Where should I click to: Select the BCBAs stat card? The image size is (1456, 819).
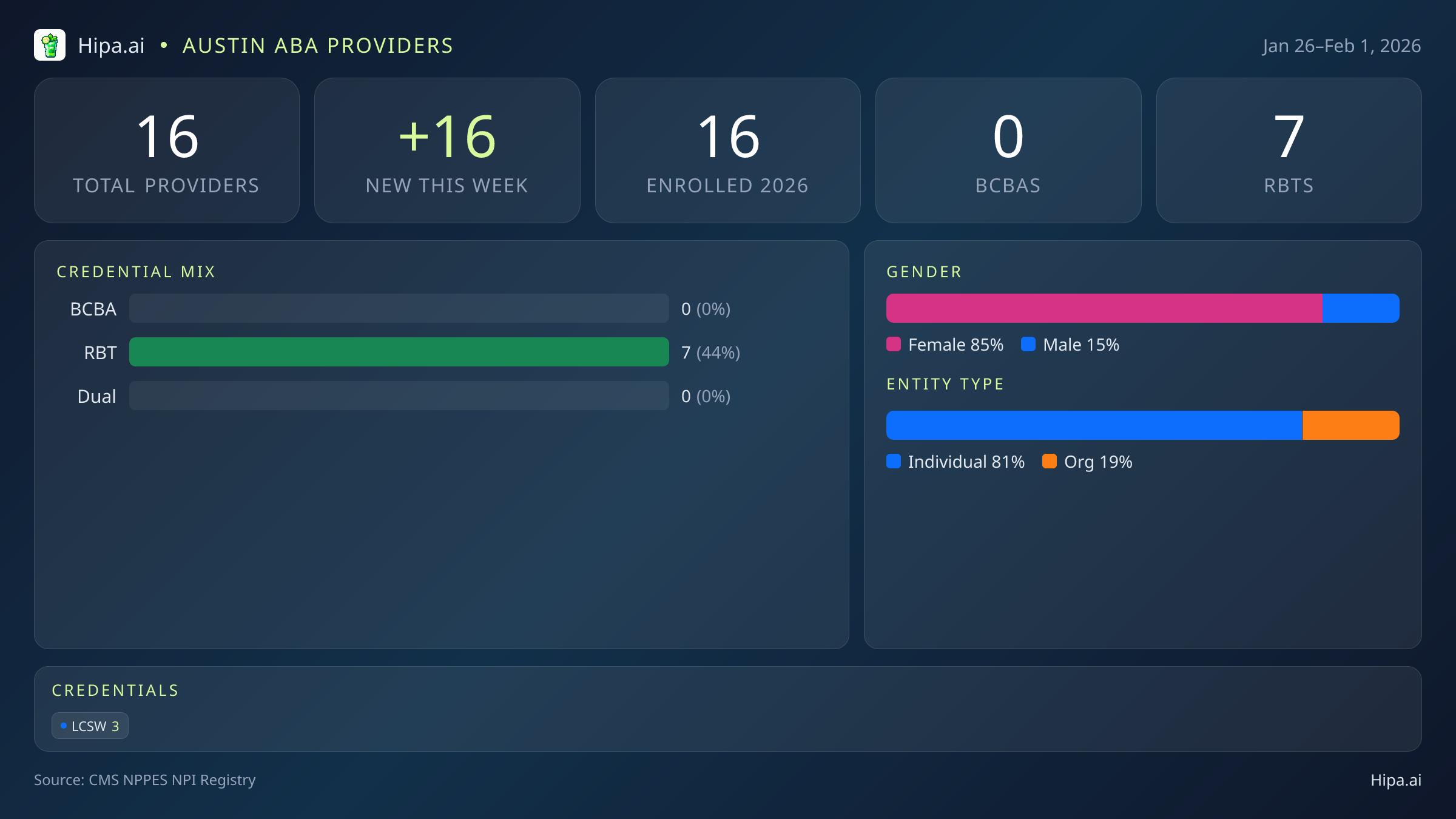click(1008, 150)
